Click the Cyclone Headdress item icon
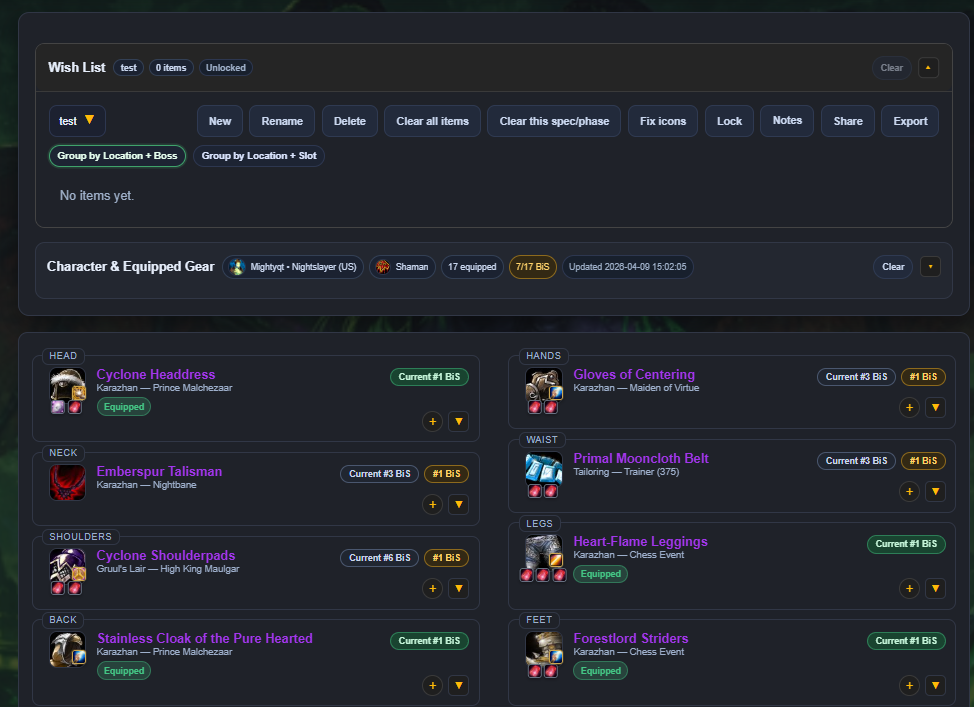Image resolution: width=974 pixels, height=707 pixels. coord(66,387)
